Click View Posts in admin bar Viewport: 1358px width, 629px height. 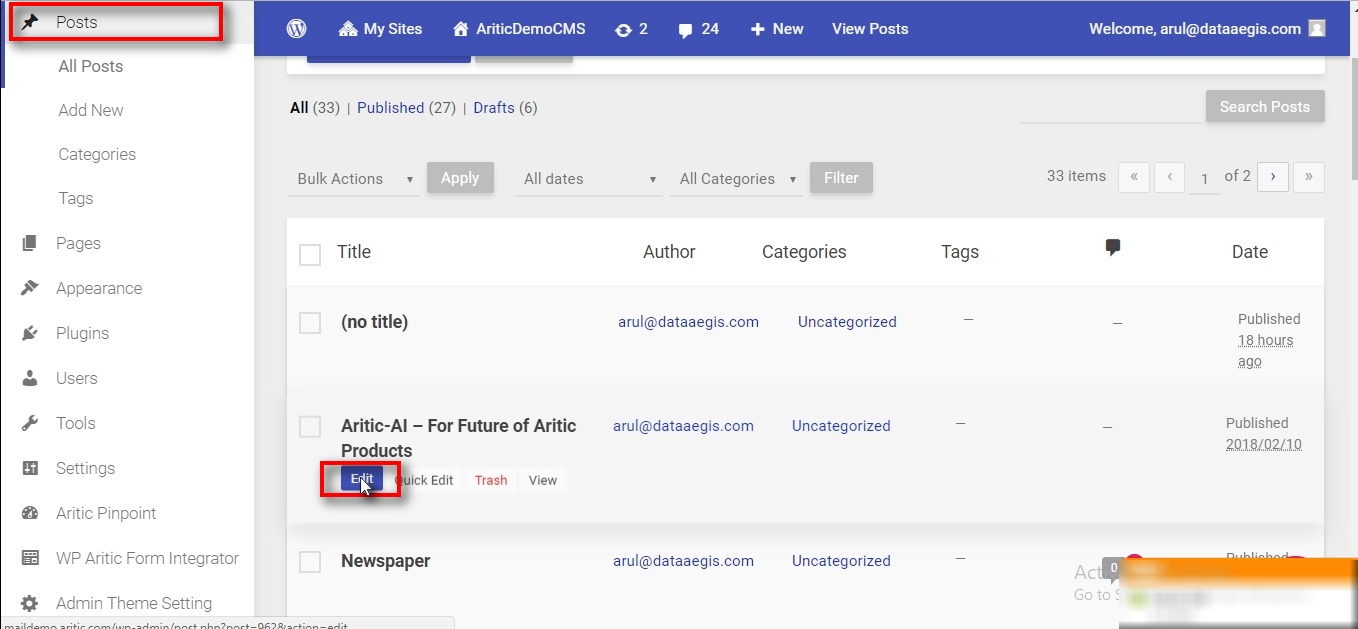coord(870,29)
